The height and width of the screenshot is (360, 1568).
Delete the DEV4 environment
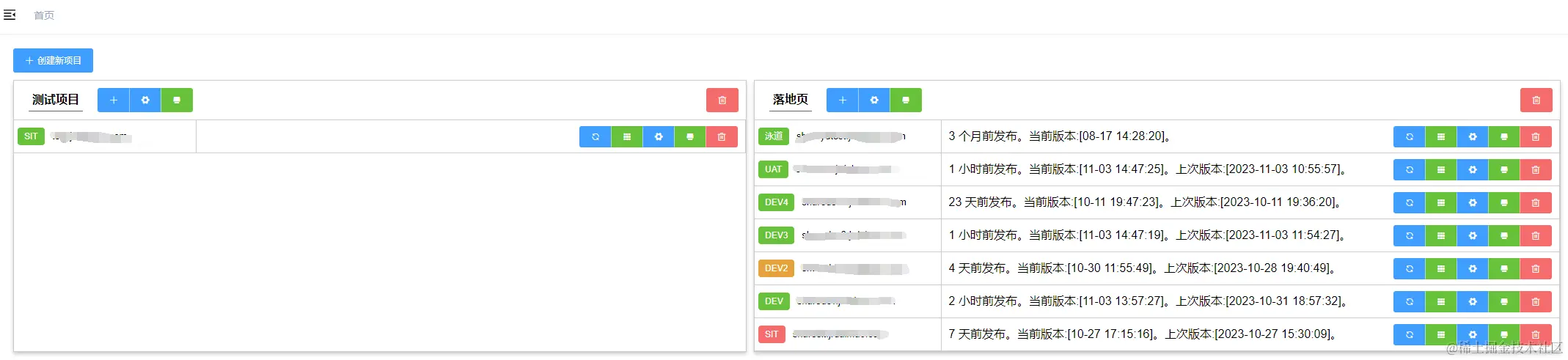coord(1536,203)
